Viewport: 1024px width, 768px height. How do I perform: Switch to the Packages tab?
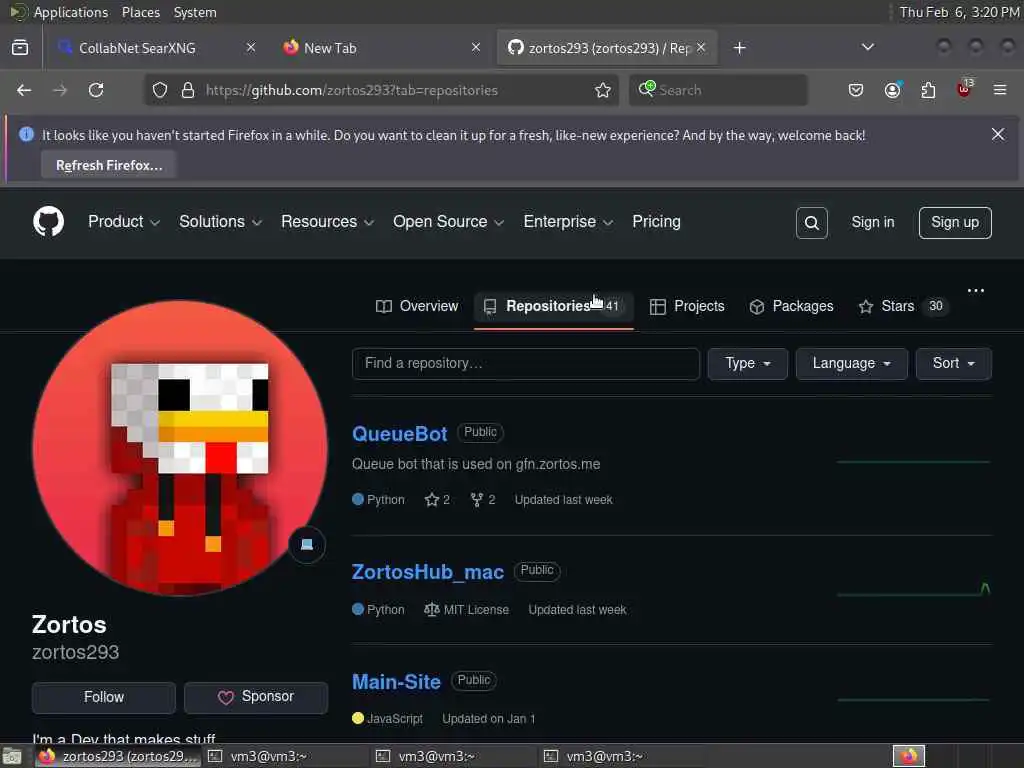coord(792,306)
